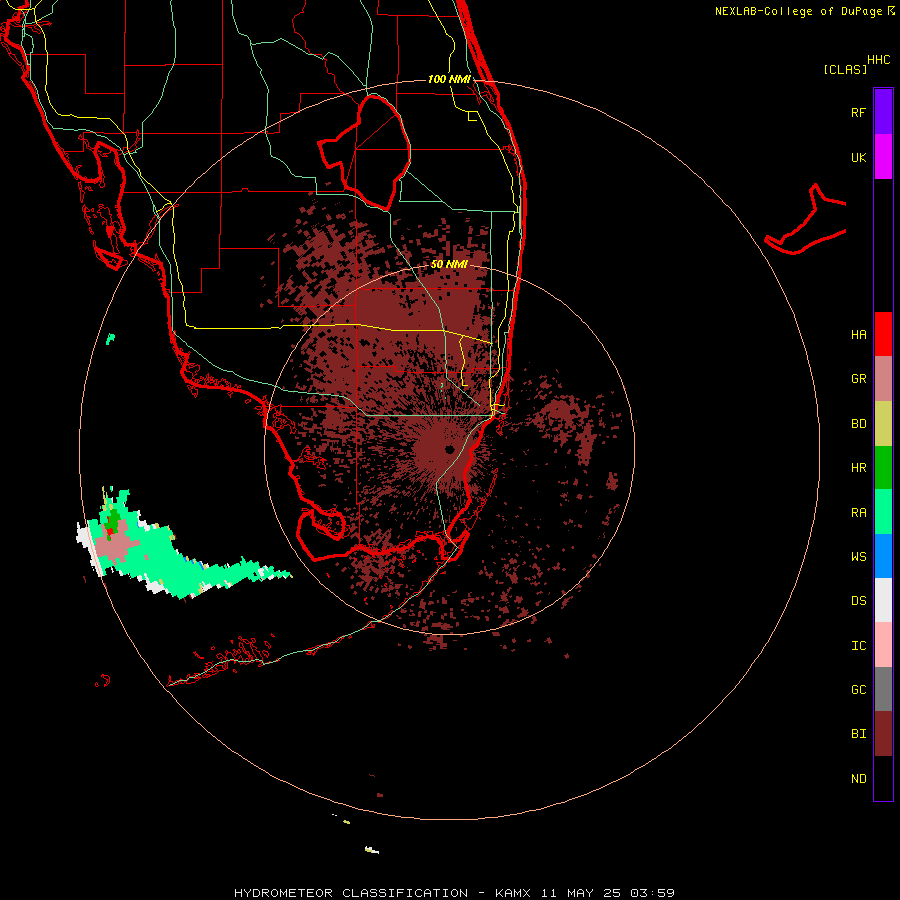Click the HA red legend swatch
This screenshot has height=900, width=900.
point(883,334)
